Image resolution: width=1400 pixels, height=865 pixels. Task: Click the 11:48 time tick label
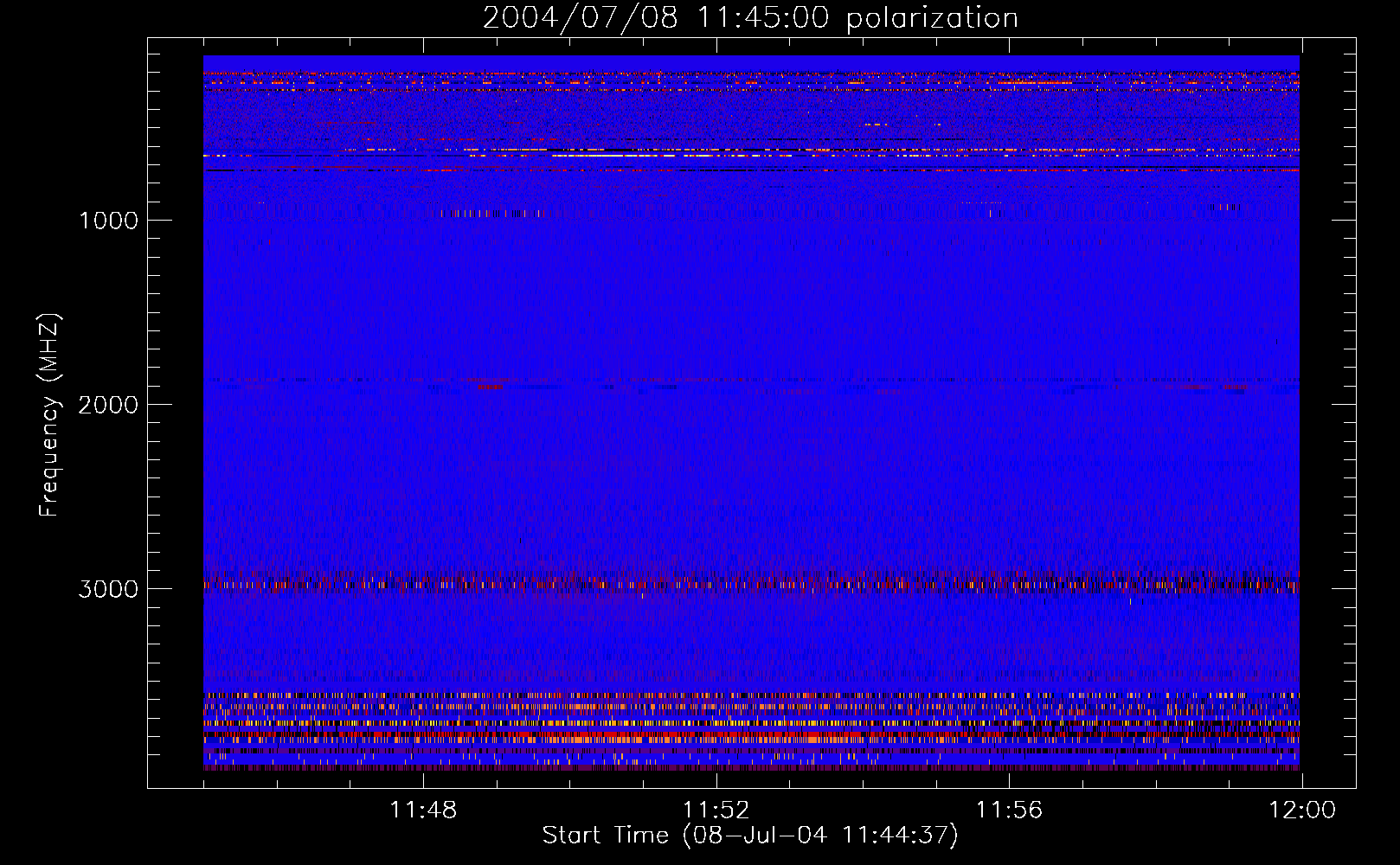(423, 811)
